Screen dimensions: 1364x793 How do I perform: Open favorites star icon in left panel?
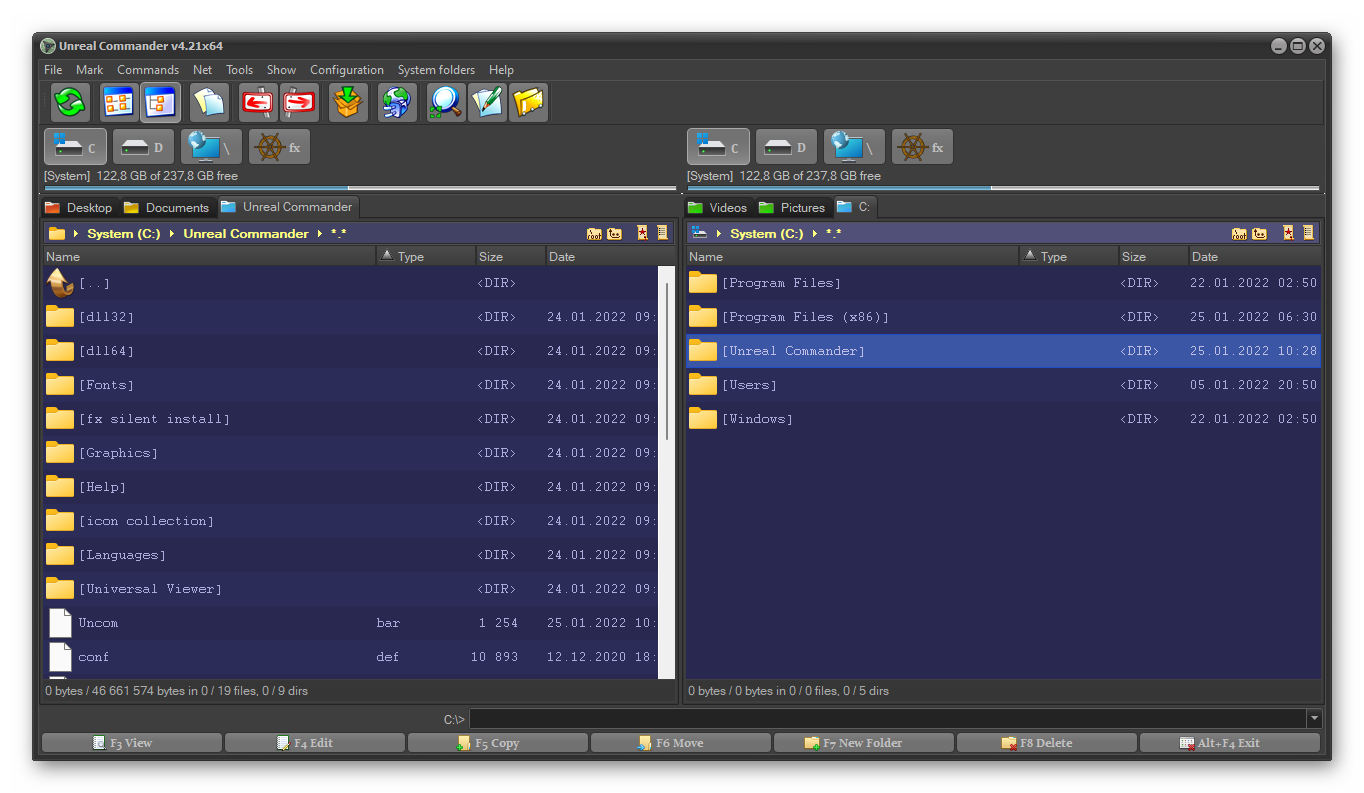tap(642, 233)
